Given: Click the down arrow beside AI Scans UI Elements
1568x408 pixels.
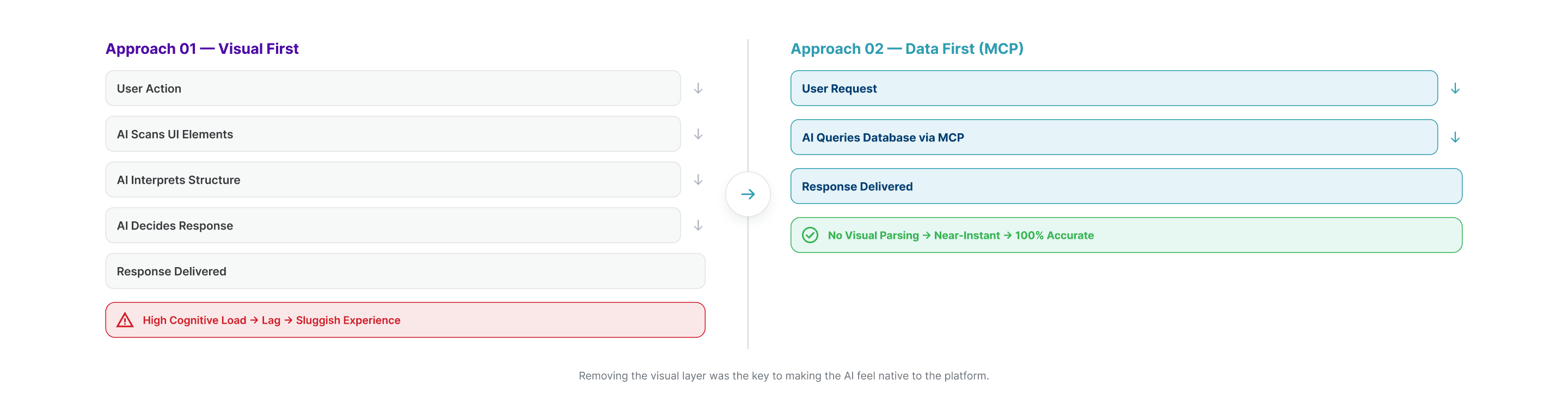Looking at the screenshot, I should pos(698,134).
